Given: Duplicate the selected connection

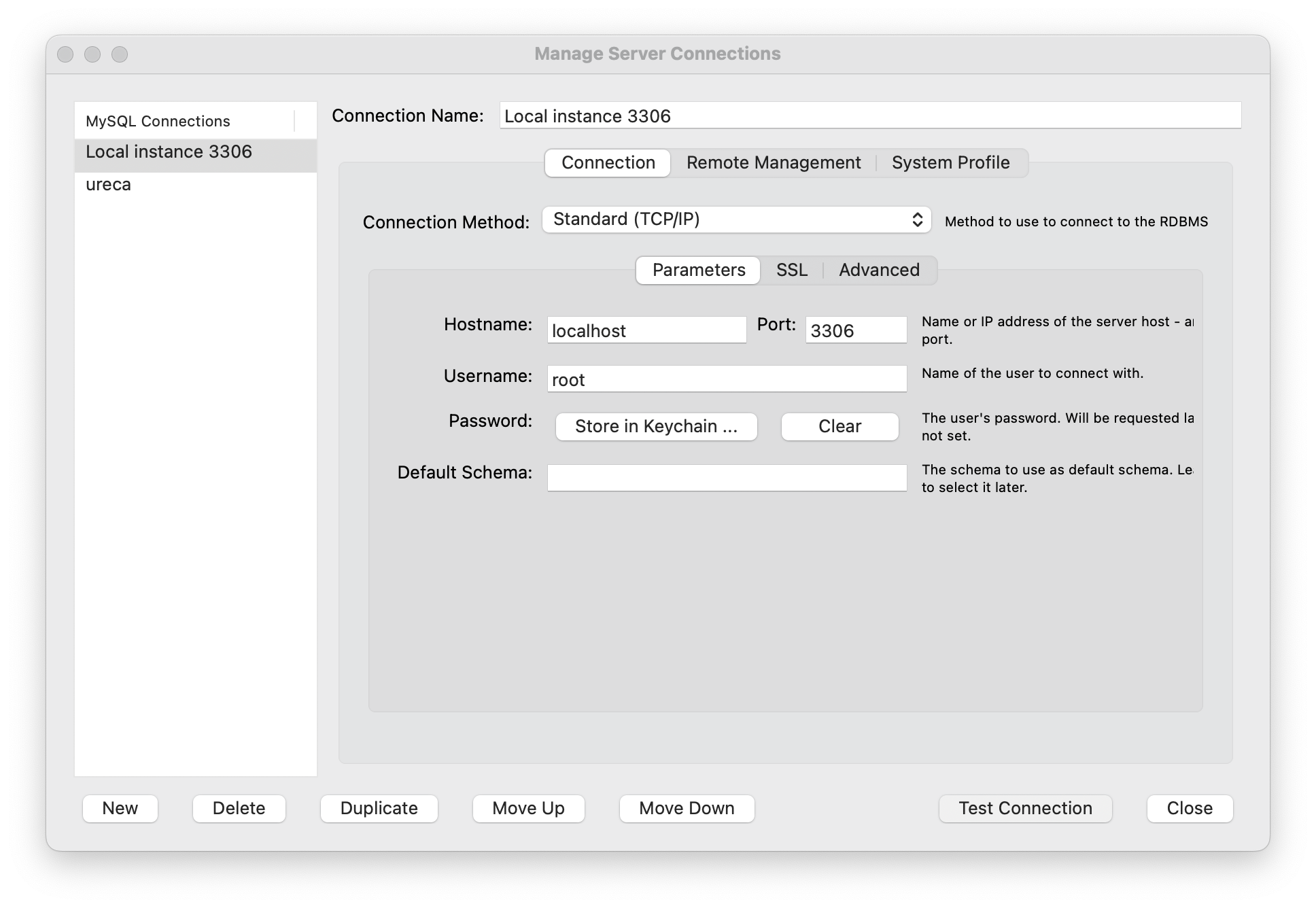Looking at the screenshot, I should 379,808.
